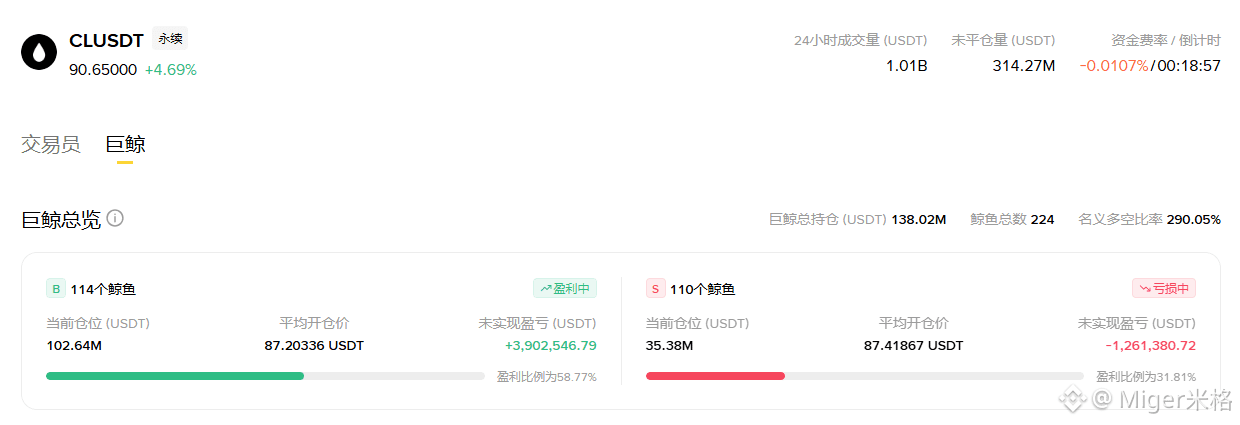Click the 名义多空比率 290.05% value
This screenshot has width=1240, height=425.
tap(1194, 219)
